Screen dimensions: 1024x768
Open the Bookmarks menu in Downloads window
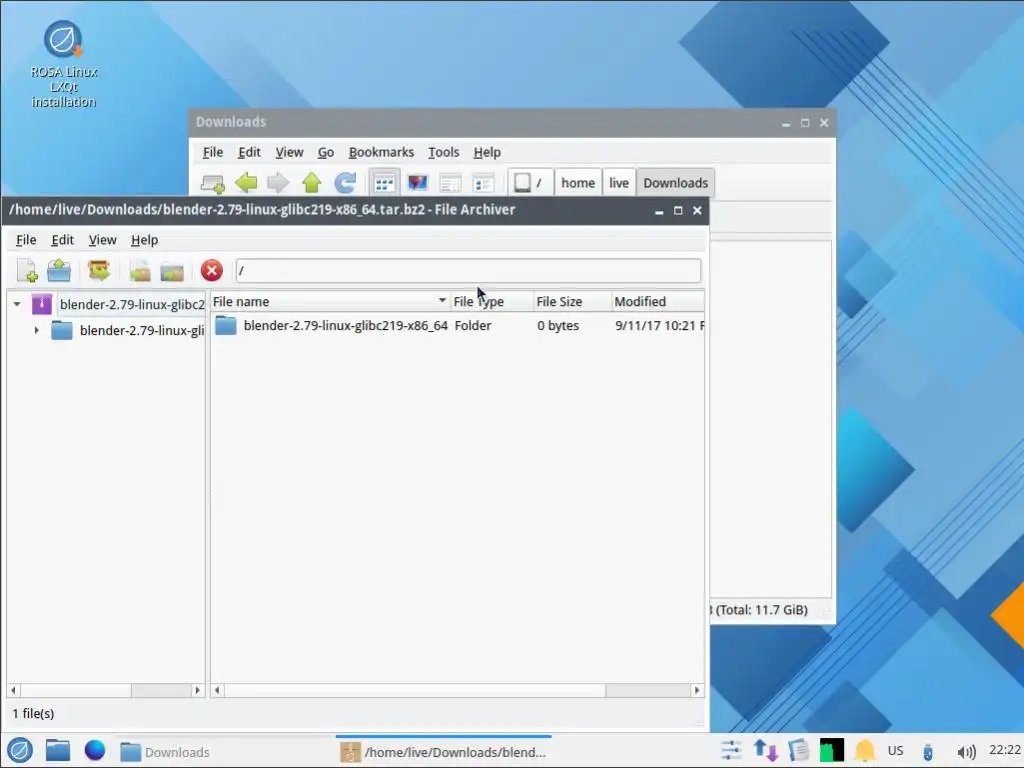(381, 152)
